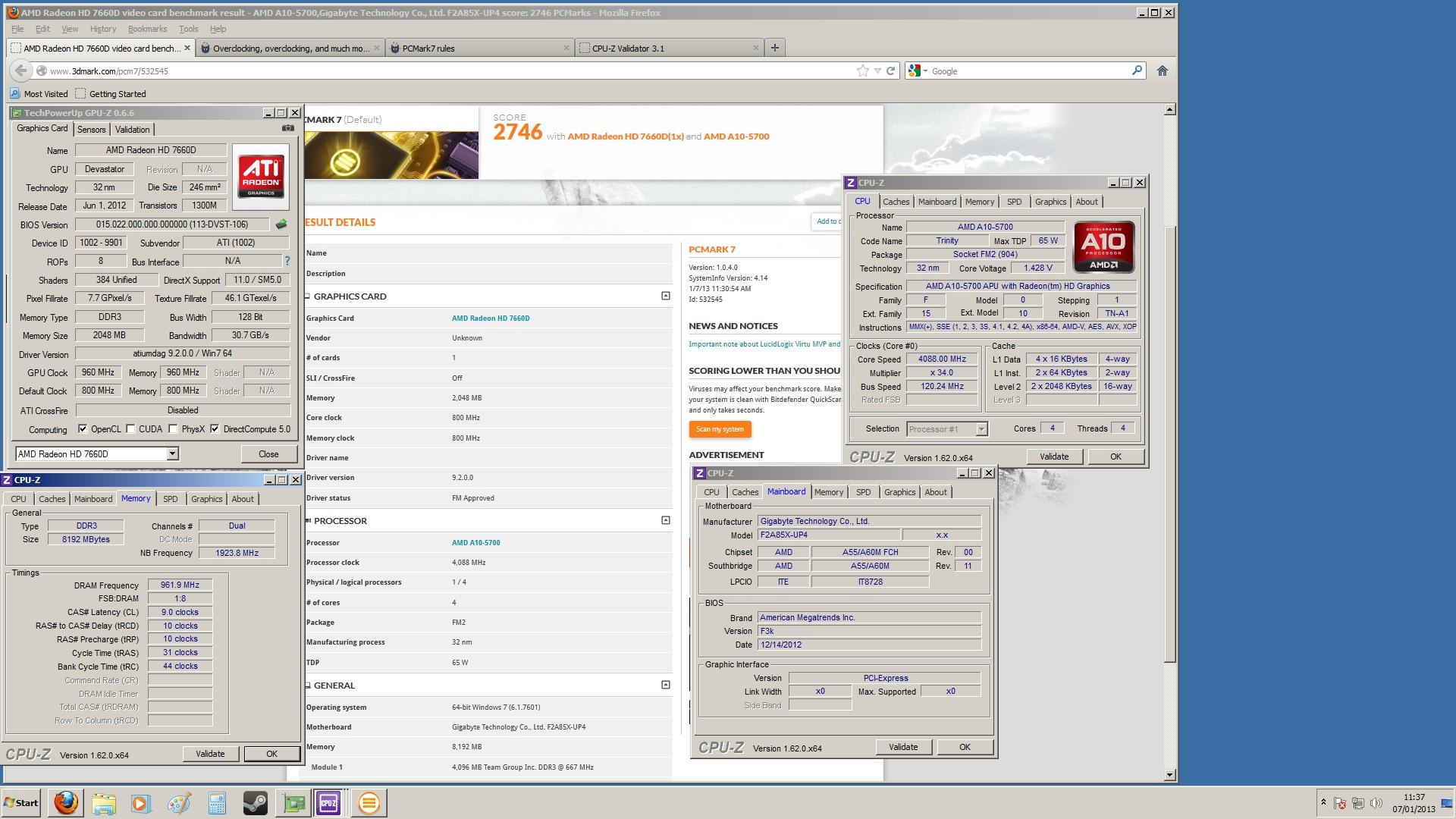1456x819 pixels.
Task: Click Close button in GPU-Z
Action: coord(268,453)
